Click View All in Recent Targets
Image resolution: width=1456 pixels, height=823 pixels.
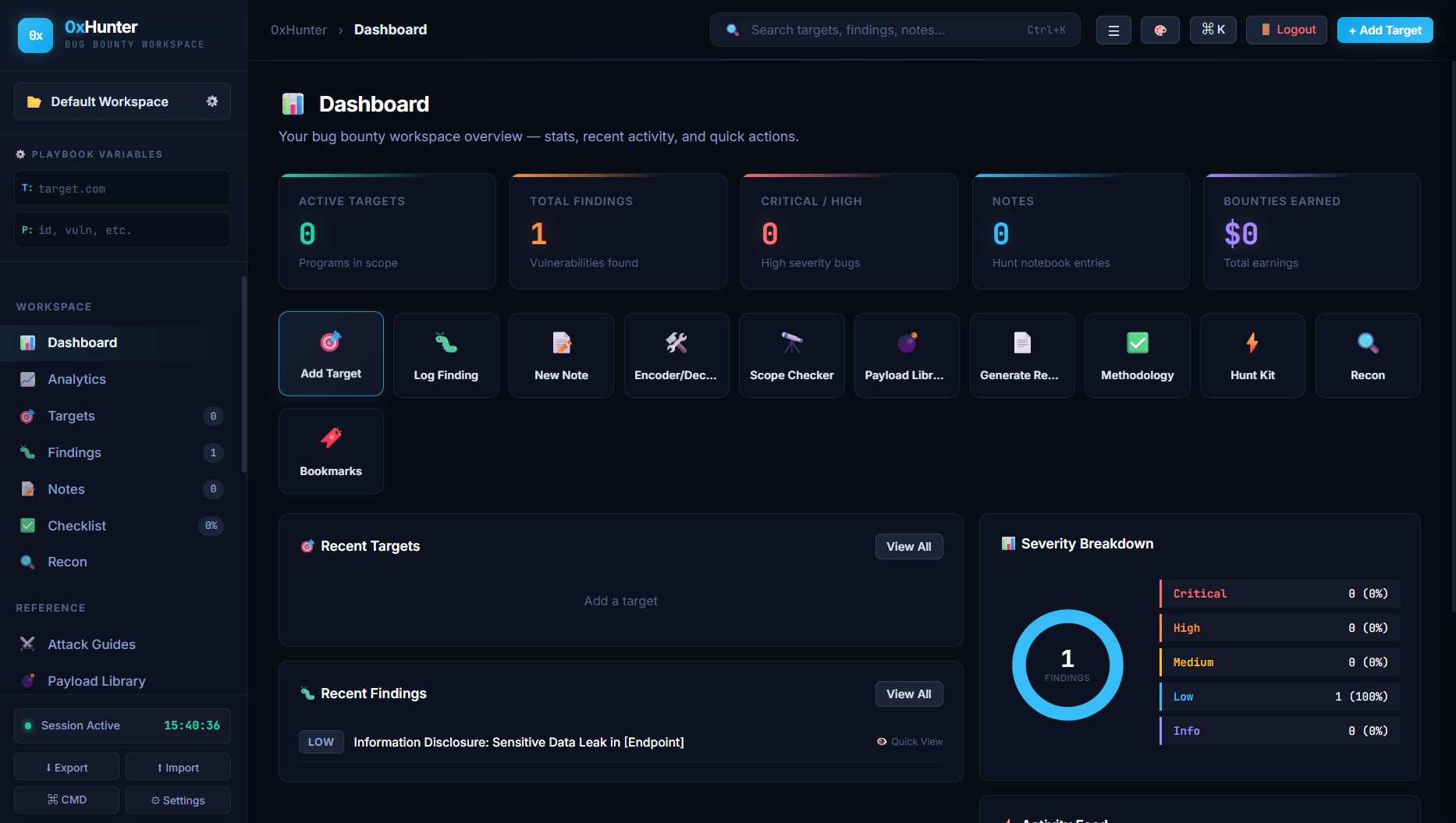[909, 546]
